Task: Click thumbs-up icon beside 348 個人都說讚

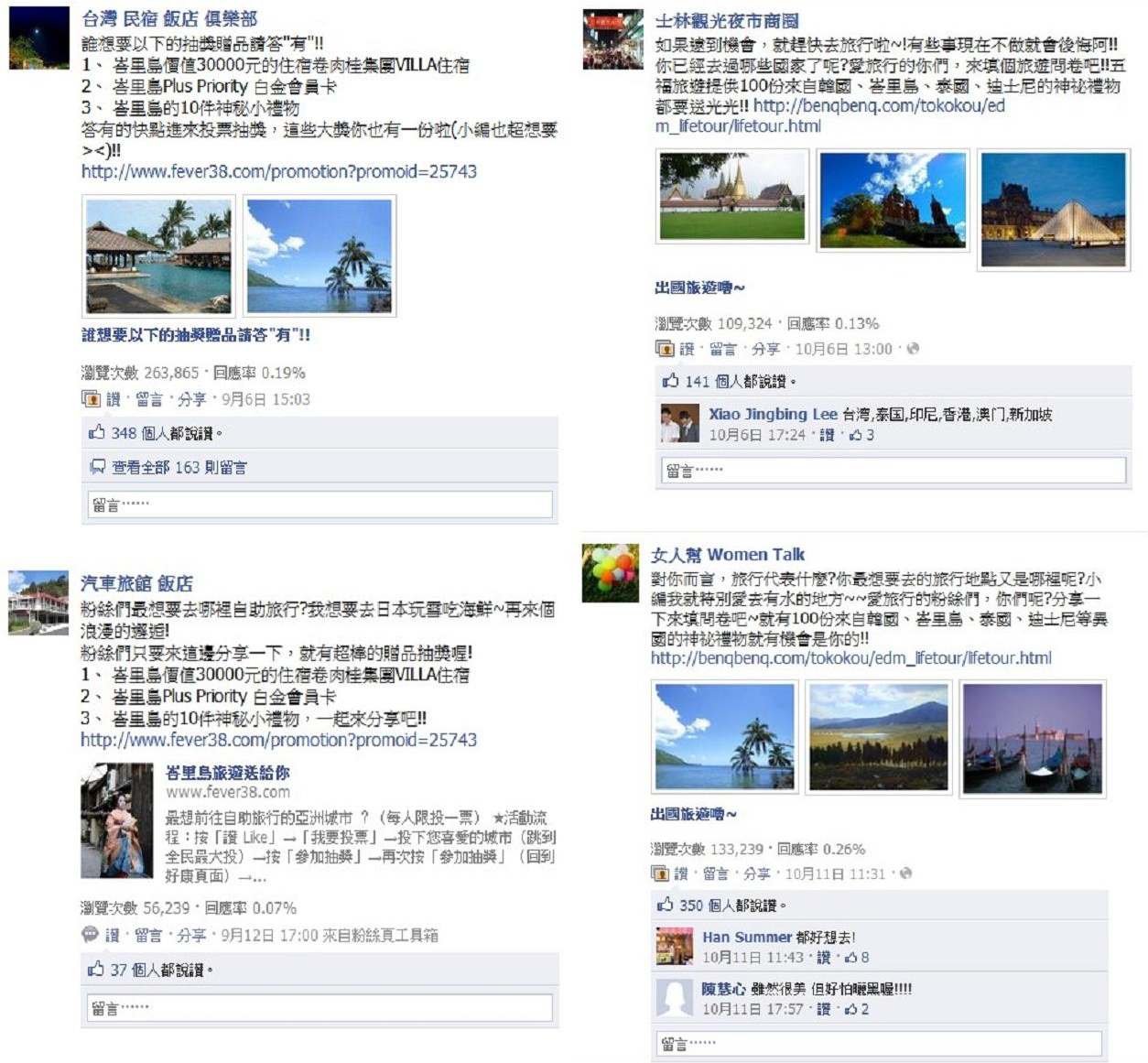Action: point(96,432)
